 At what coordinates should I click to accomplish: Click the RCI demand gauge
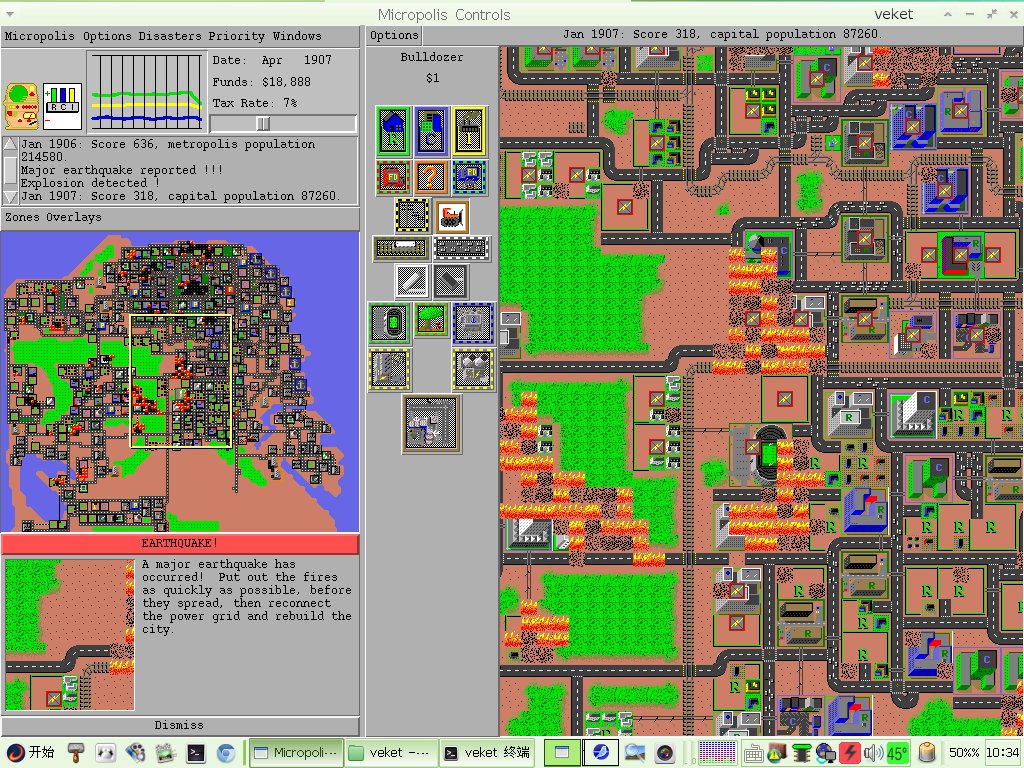click(x=63, y=106)
